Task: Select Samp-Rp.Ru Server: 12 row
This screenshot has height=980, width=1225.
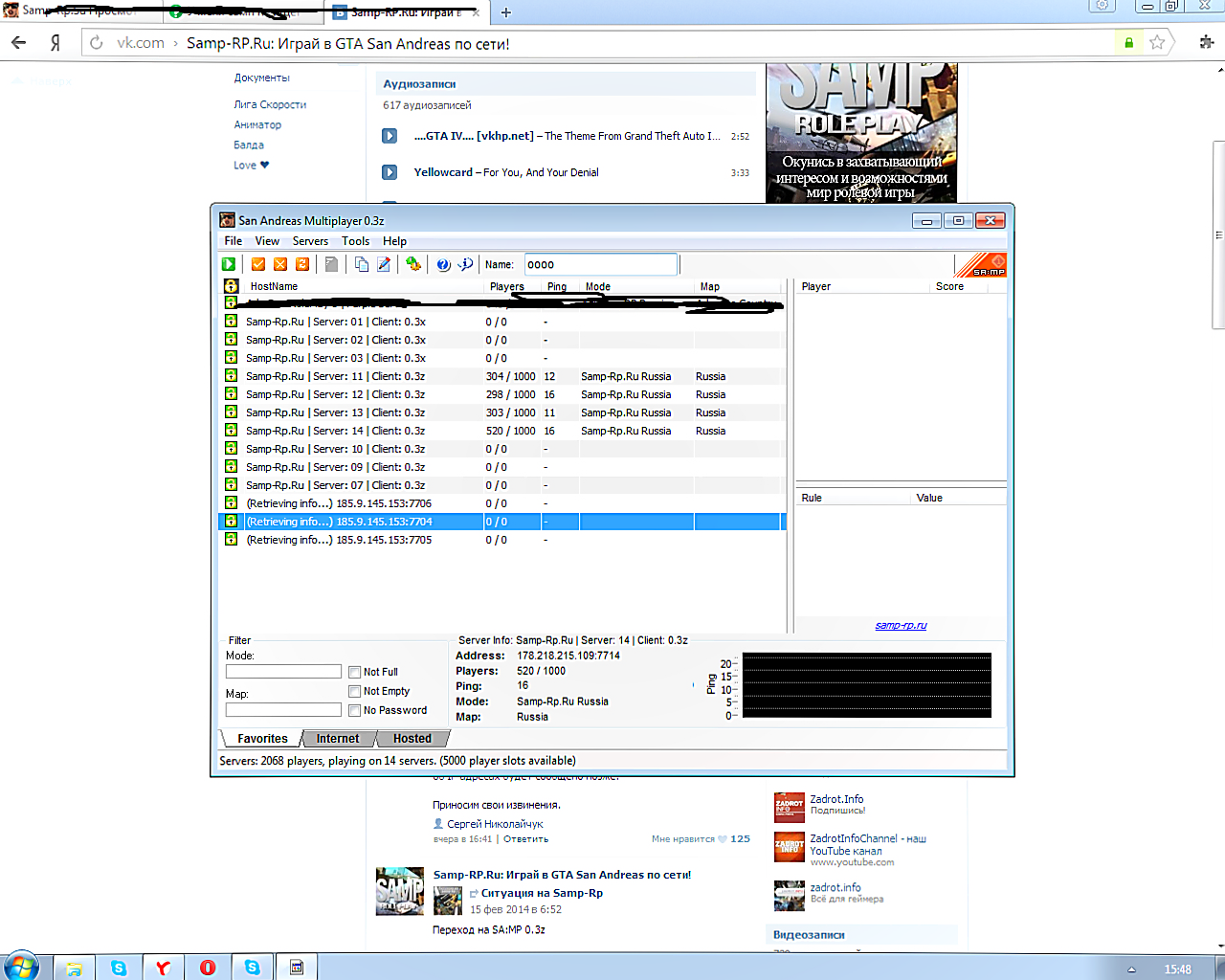Action: click(501, 394)
